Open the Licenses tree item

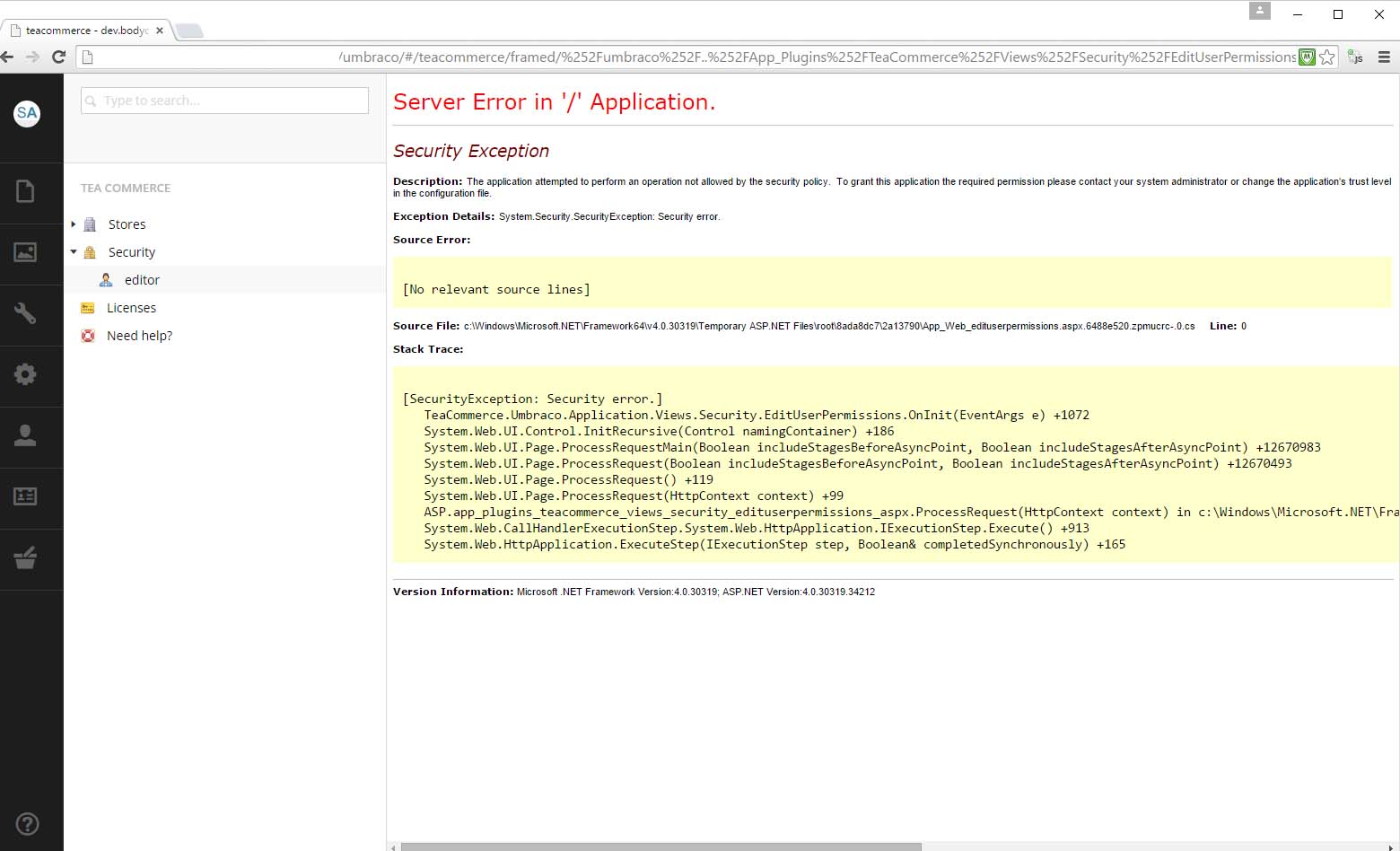[131, 308]
